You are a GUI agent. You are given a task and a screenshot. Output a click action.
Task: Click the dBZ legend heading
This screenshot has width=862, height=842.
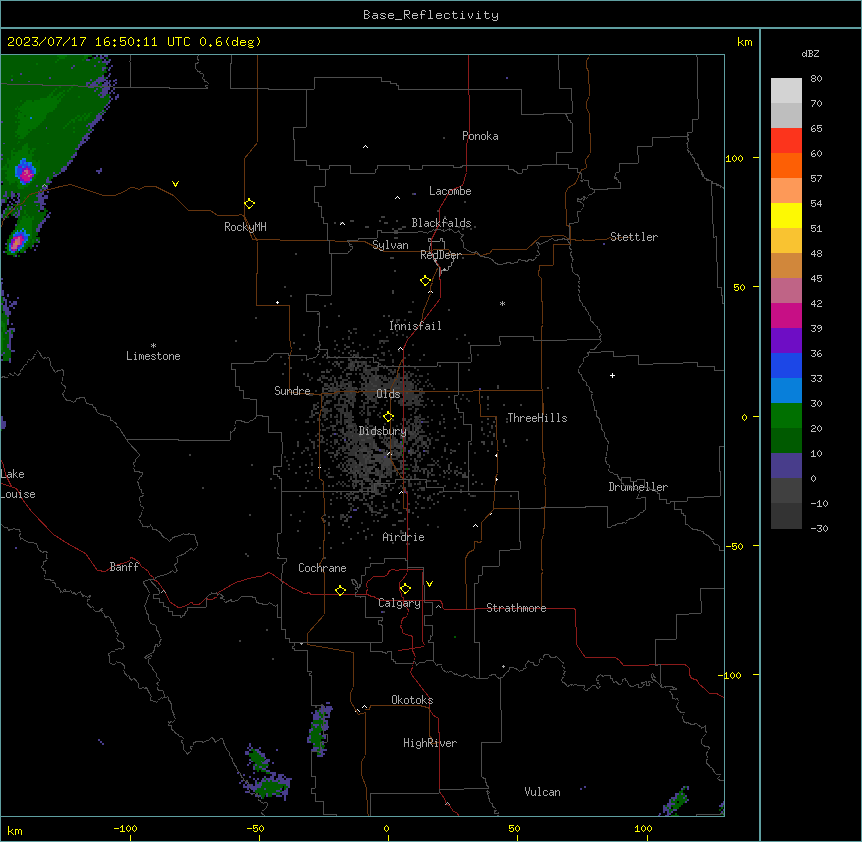810,53
